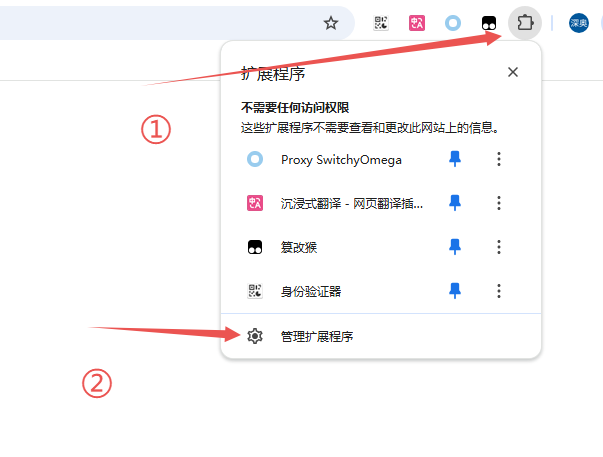This screenshot has width=603, height=457.
Task: Toggle the pin for 篡改猴
Action: 455,247
